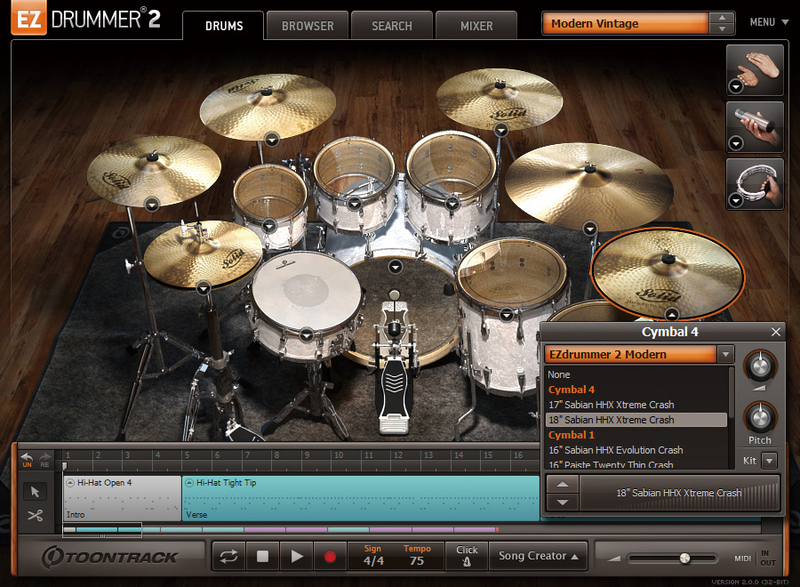
Task: Open dropdown on the large ride cymbal
Action: pos(590,228)
